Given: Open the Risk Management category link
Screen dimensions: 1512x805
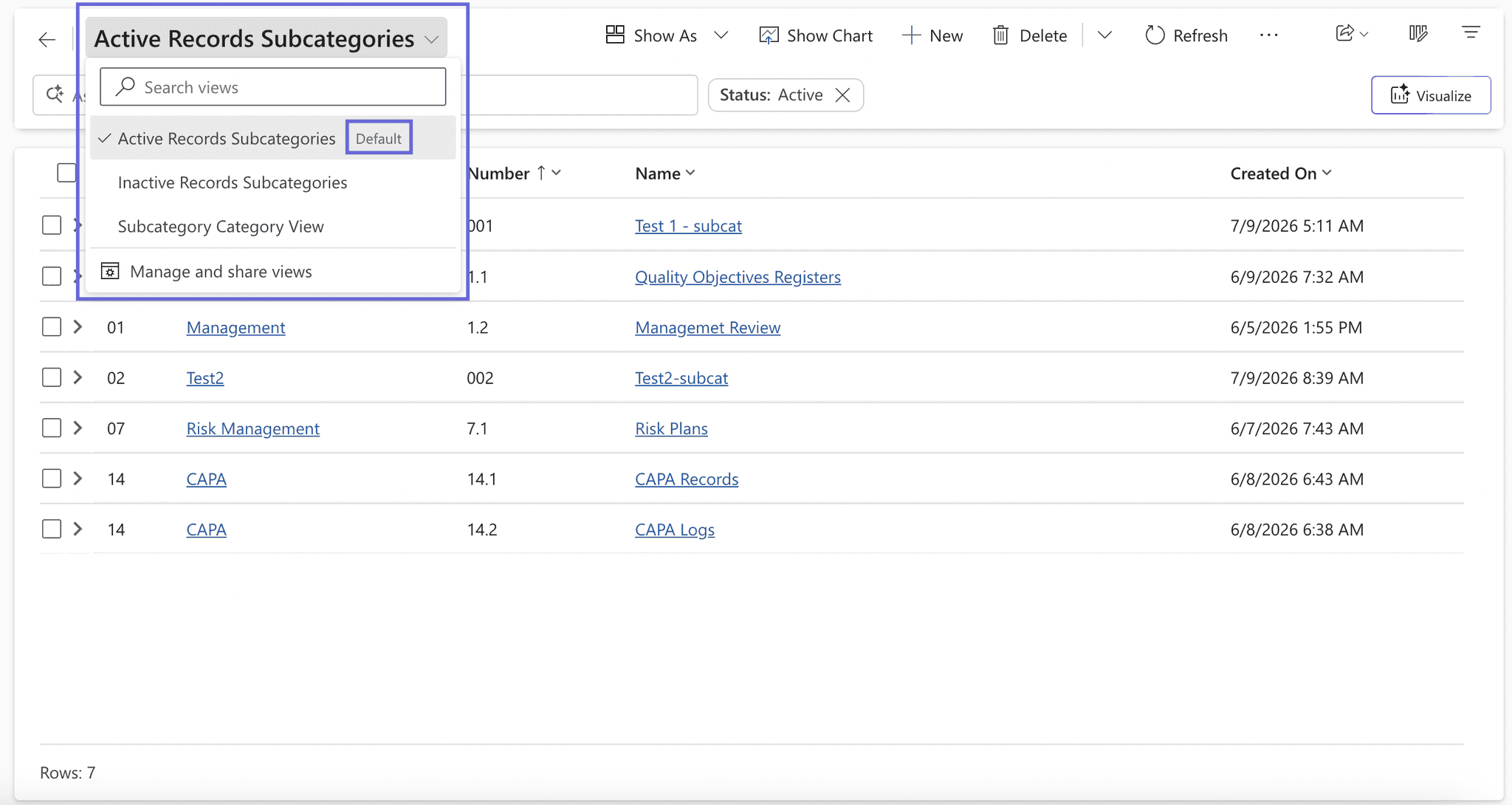Looking at the screenshot, I should click(x=252, y=428).
